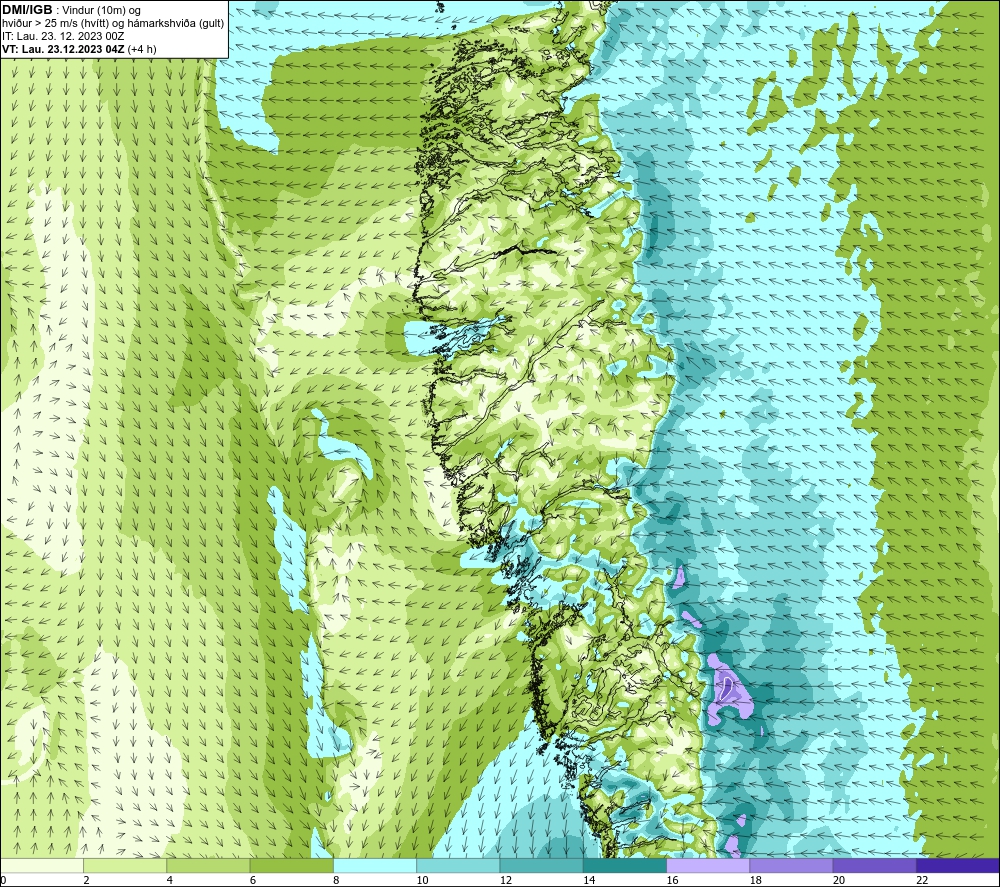Click the 20–22 m/s violet swatch
This screenshot has width=1000, height=887.
click(x=875, y=865)
